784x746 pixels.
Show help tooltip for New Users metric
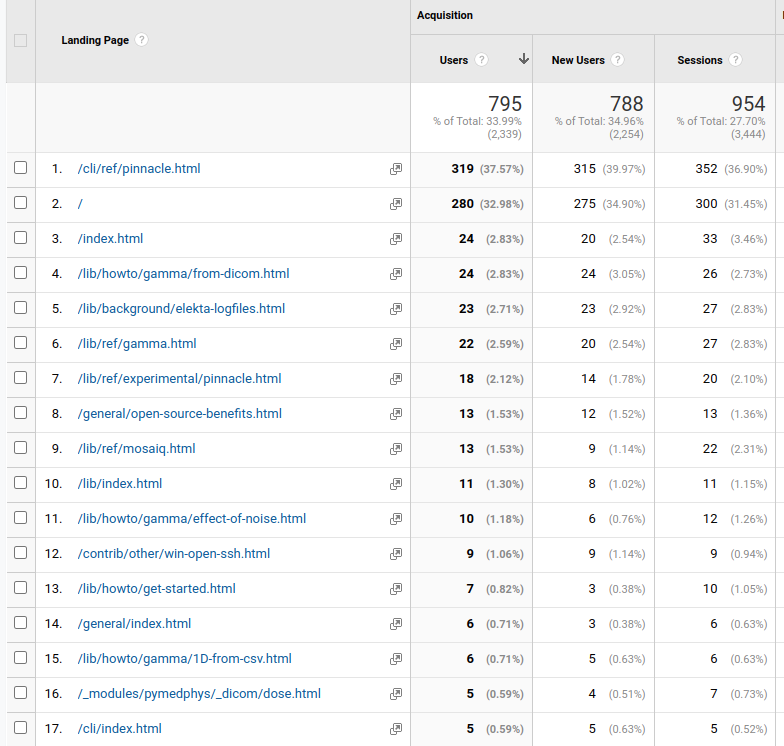click(618, 60)
